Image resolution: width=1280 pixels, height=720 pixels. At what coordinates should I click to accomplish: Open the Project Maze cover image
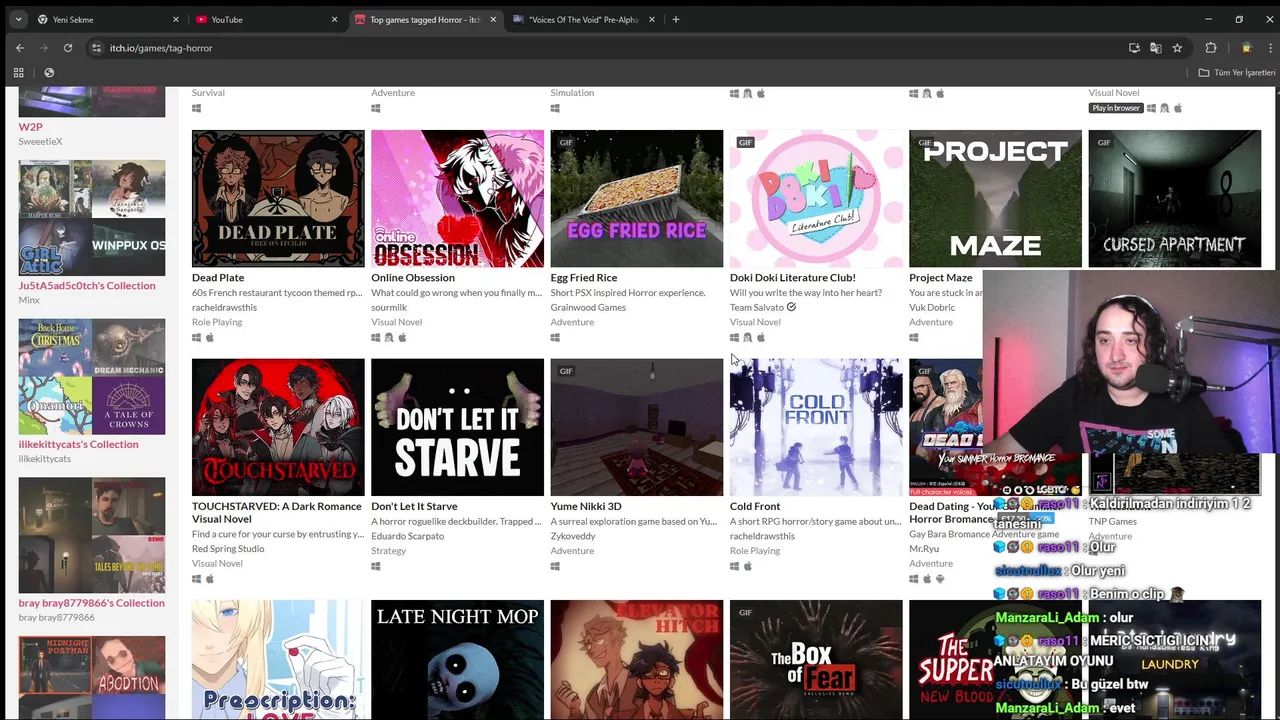tap(995, 198)
